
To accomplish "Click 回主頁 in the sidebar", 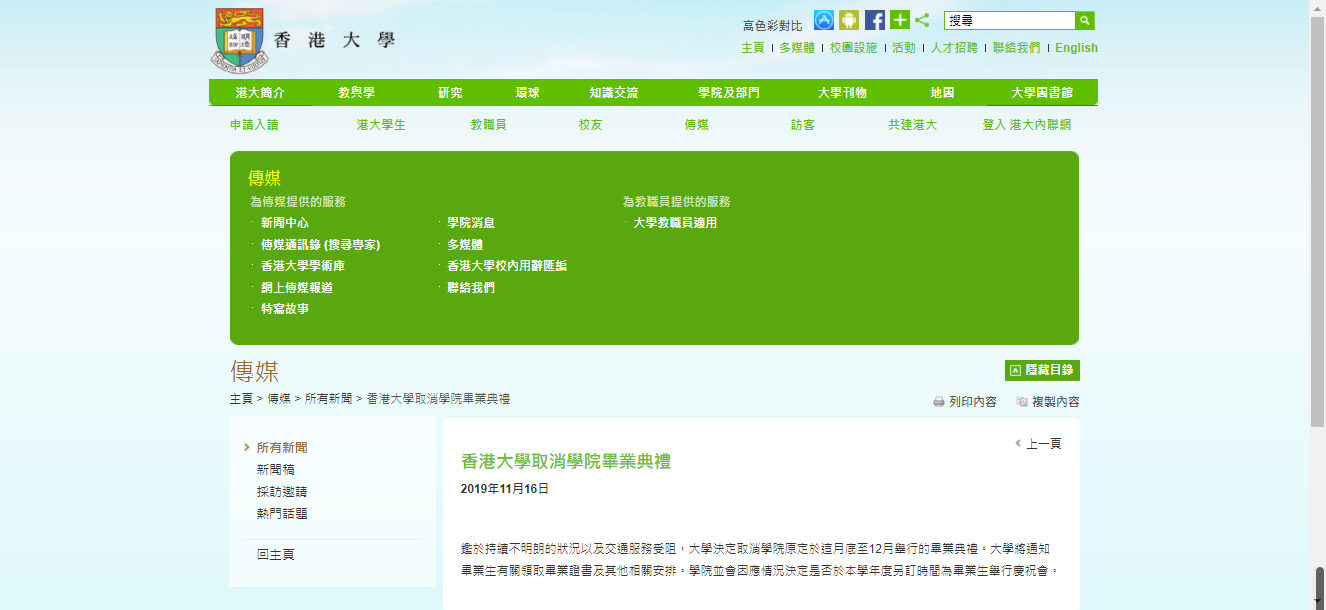I will click(x=275, y=554).
